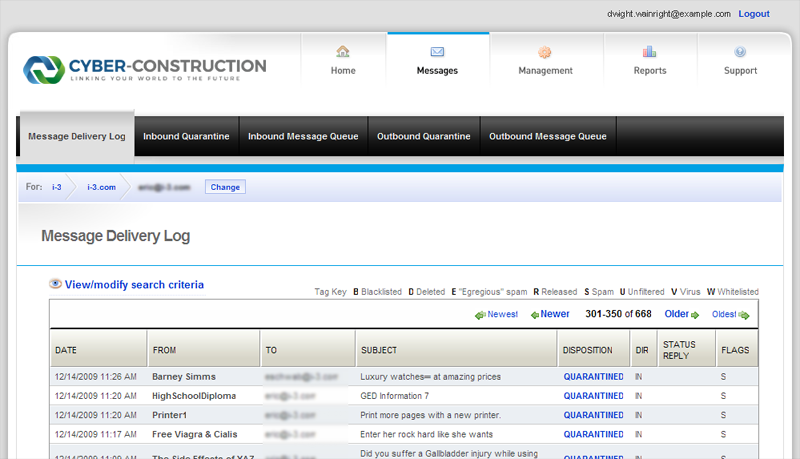Go to the Newer messages page
Screen dimensions: 800x459
pyautogui.click(x=555, y=314)
